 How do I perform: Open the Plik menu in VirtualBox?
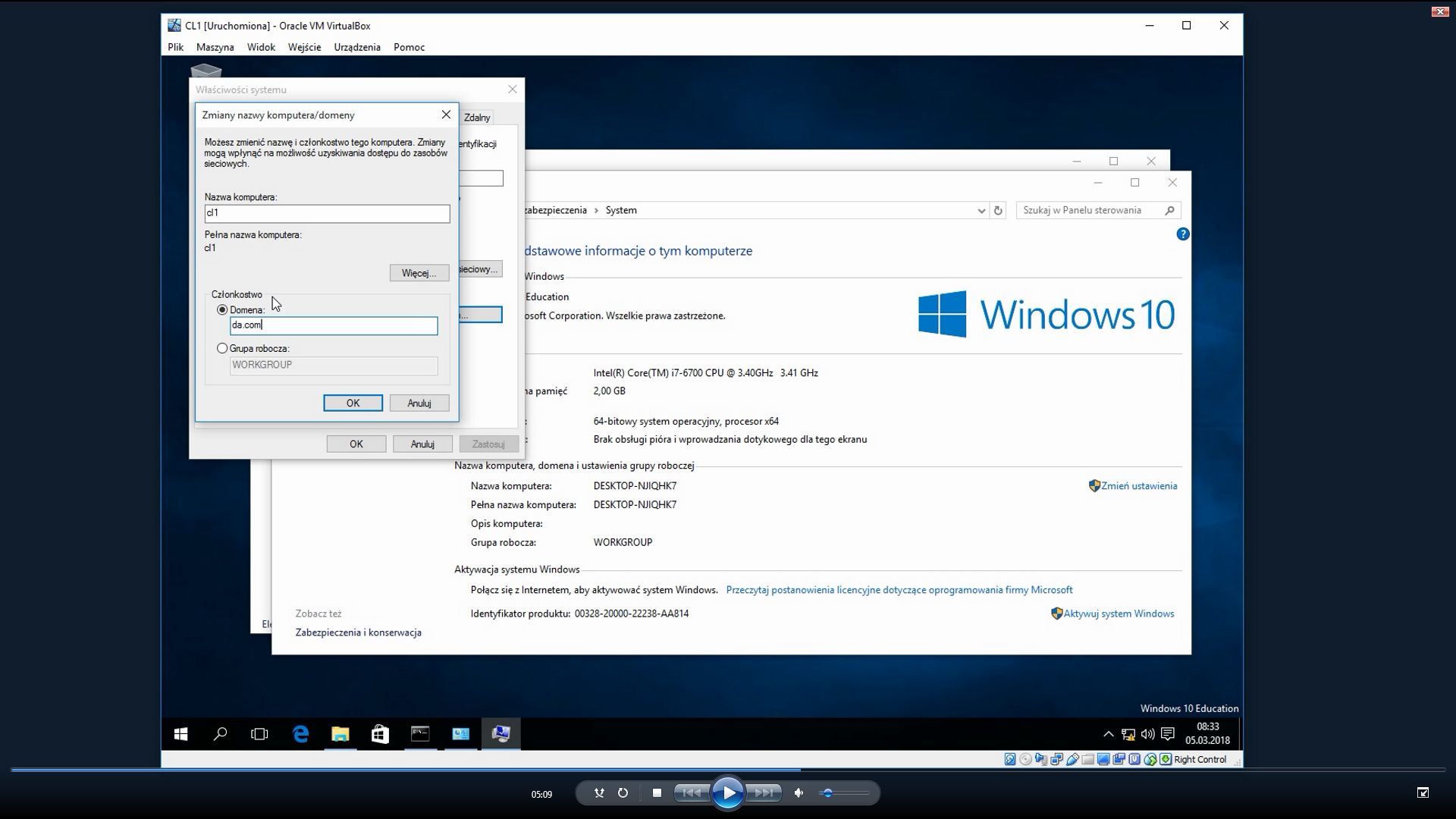click(x=175, y=47)
